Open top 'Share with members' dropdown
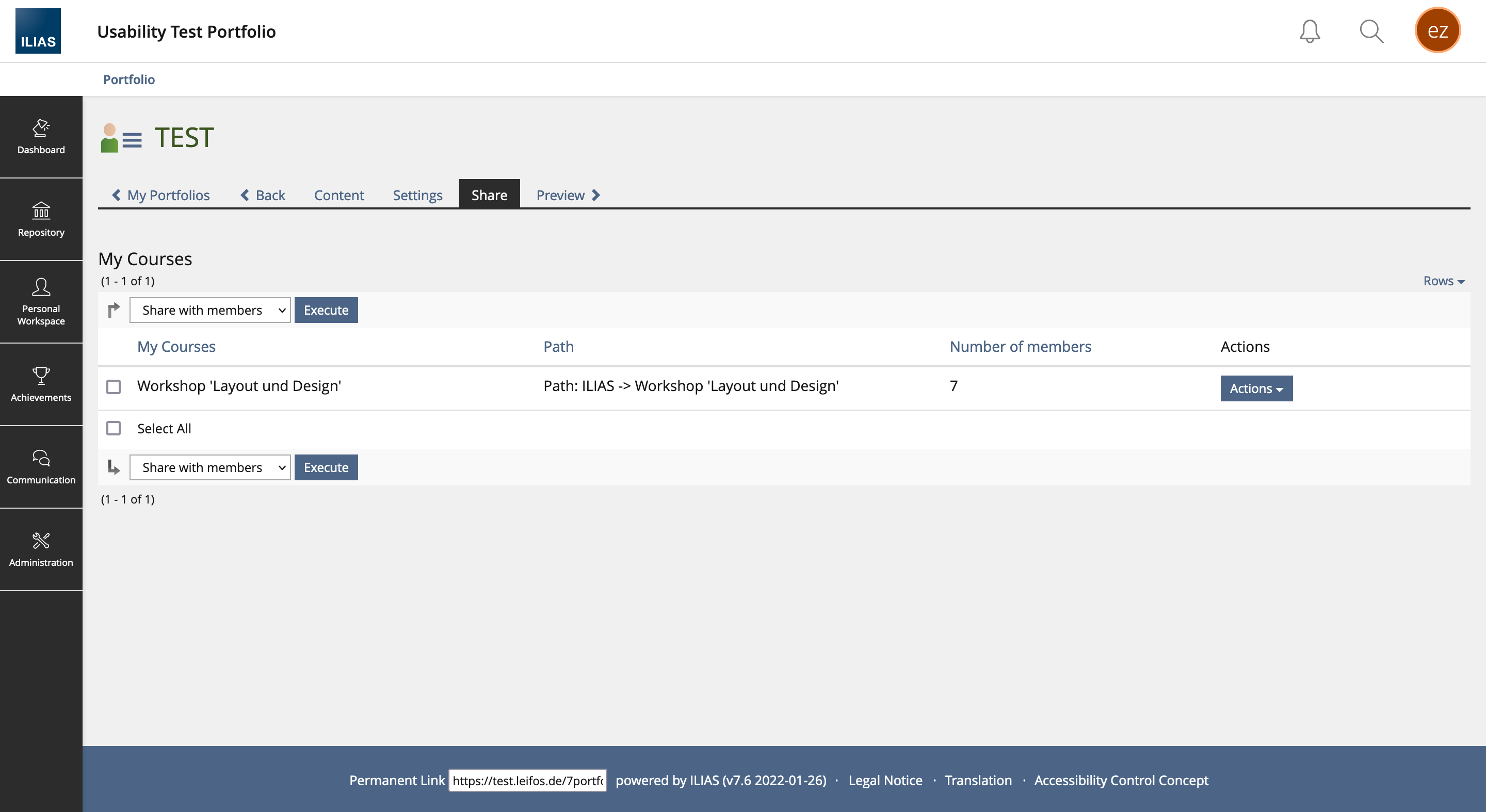Screen dimensions: 1486x812 210,310
